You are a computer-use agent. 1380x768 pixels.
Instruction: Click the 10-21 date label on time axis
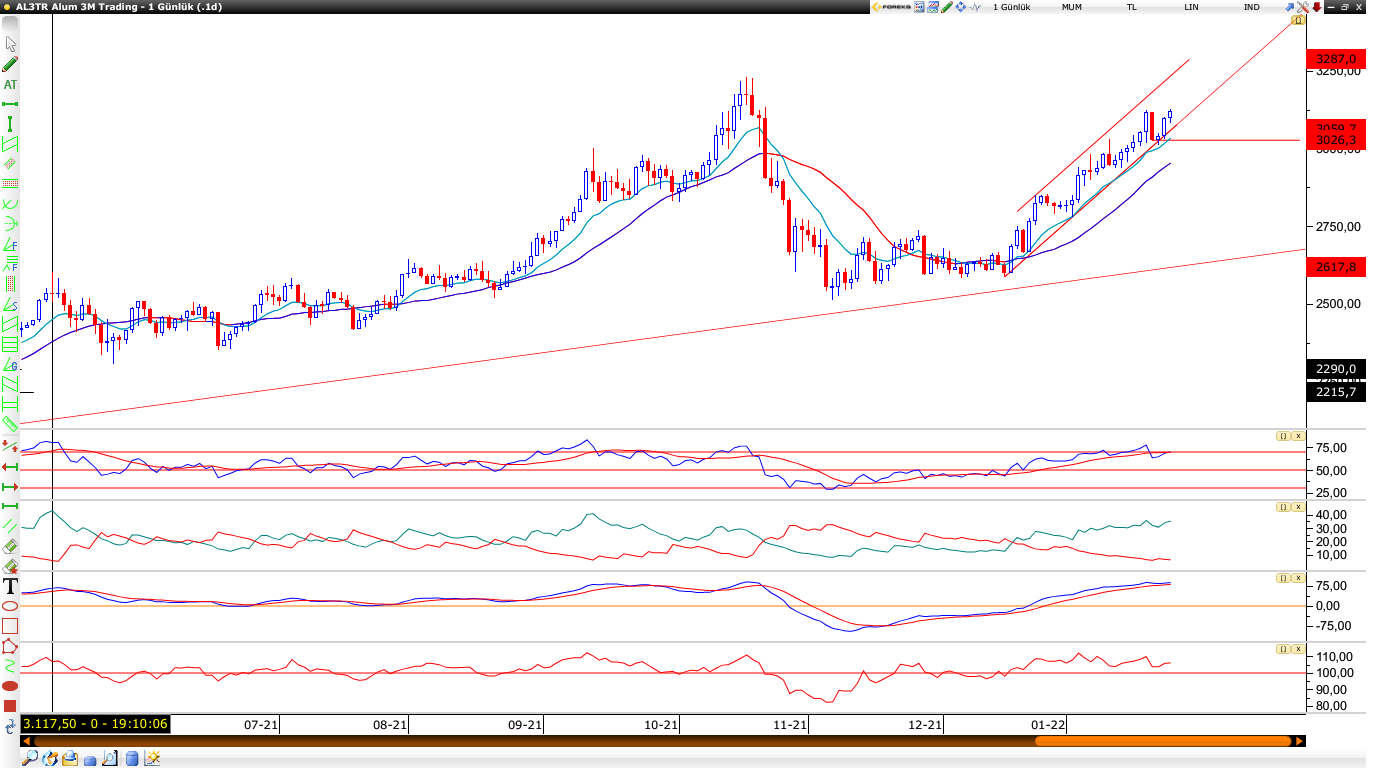tap(661, 724)
